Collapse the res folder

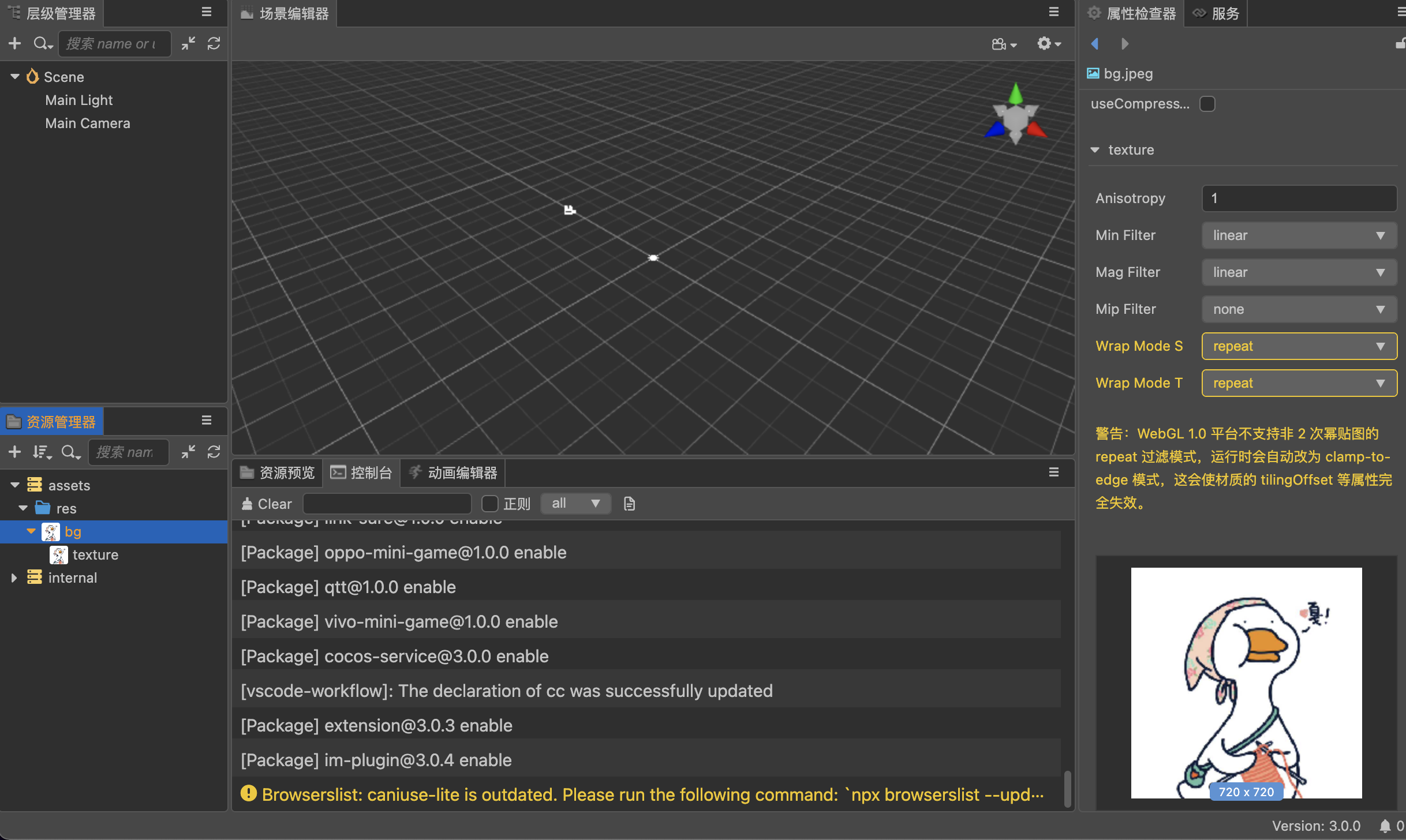pyautogui.click(x=23, y=508)
